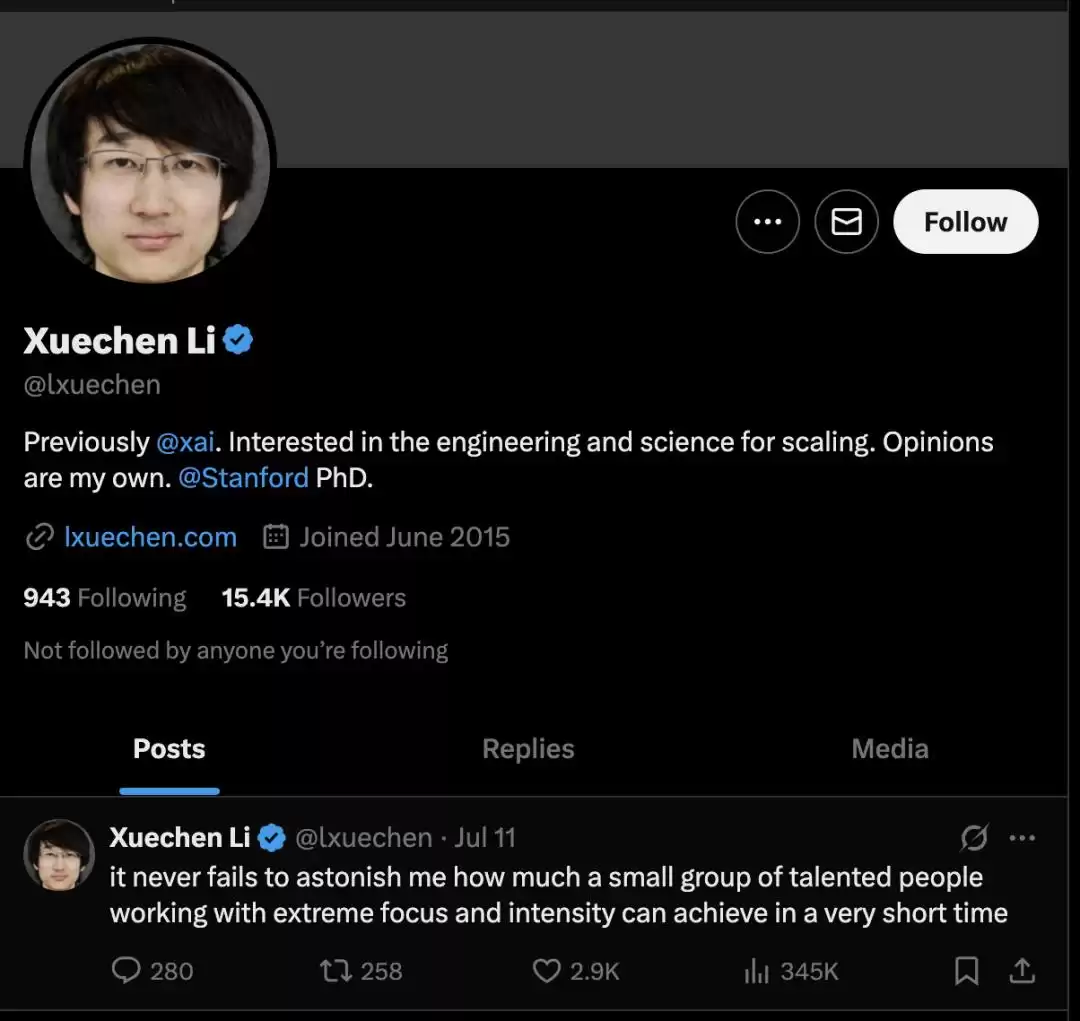This screenshot has height=1021, width=1080.
Task: Select the Posts tab
Action: (169, 749)
